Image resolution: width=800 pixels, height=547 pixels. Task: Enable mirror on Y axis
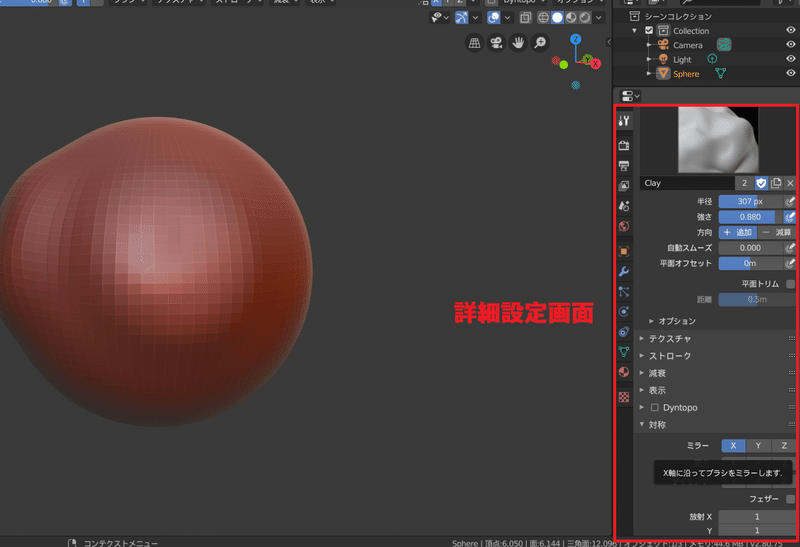tap(758, 445)
